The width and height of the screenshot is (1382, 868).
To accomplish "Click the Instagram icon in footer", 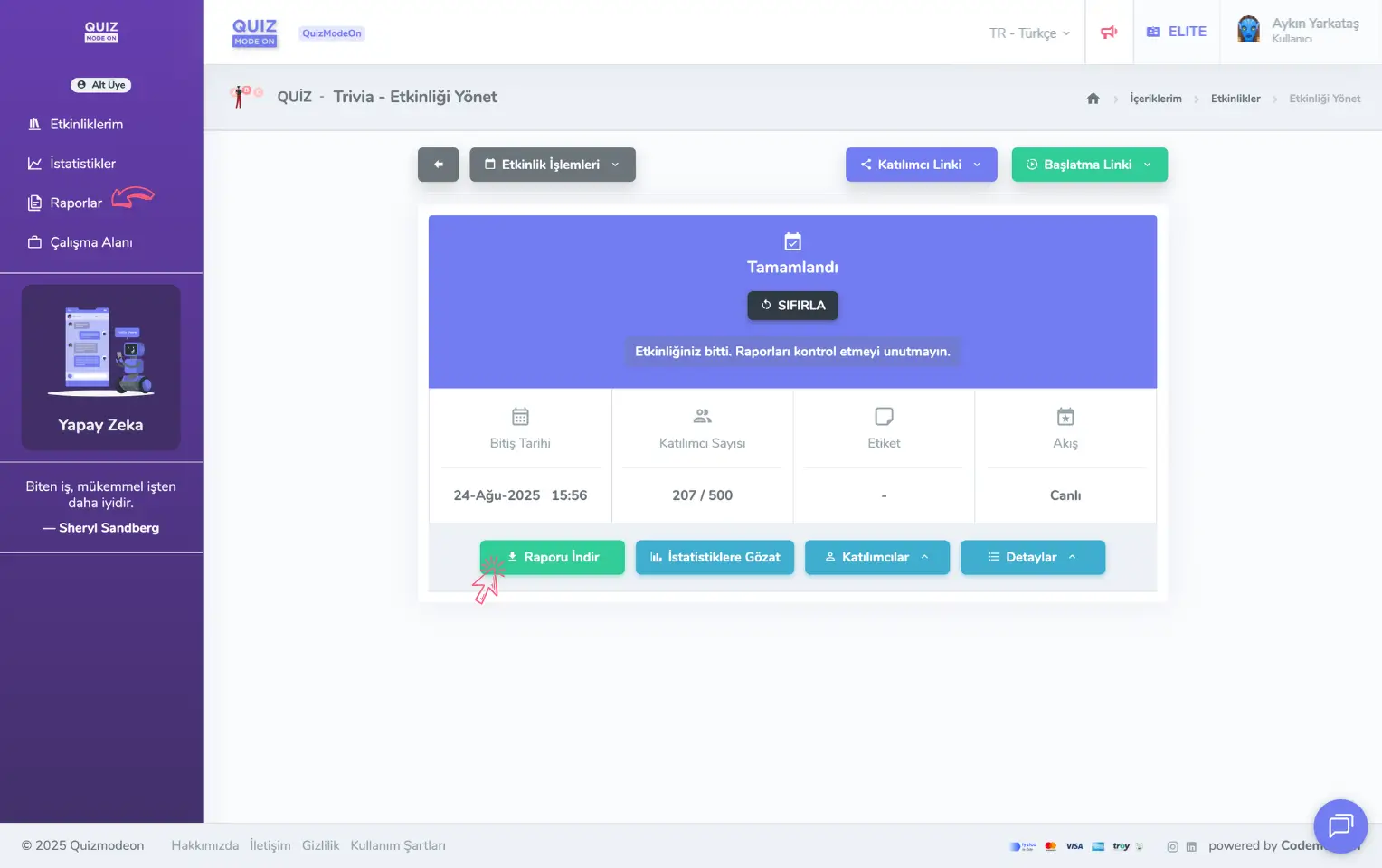I will [1172, 846].
